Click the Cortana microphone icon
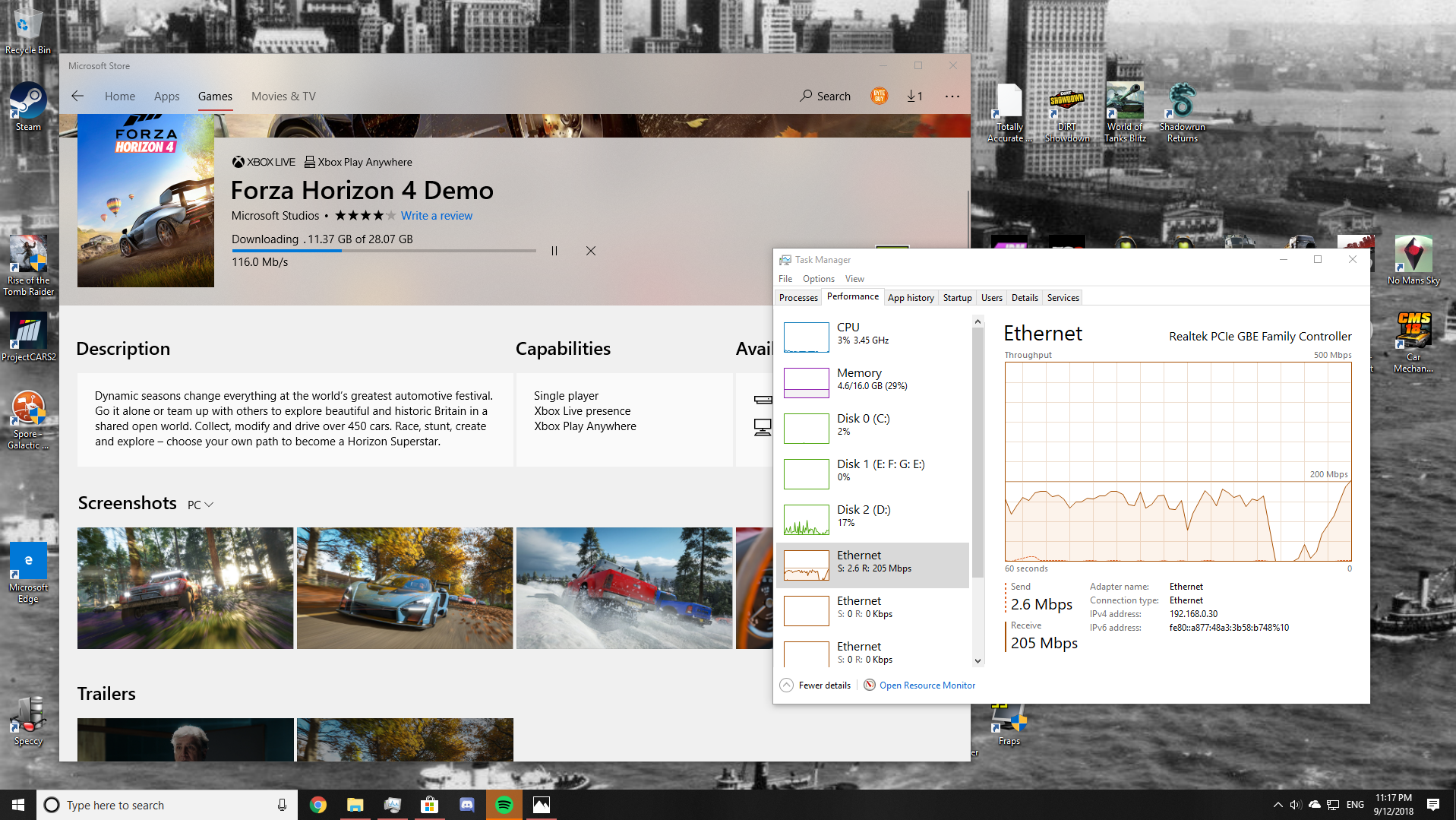1456x820 pixels. (x=282, y=805)
